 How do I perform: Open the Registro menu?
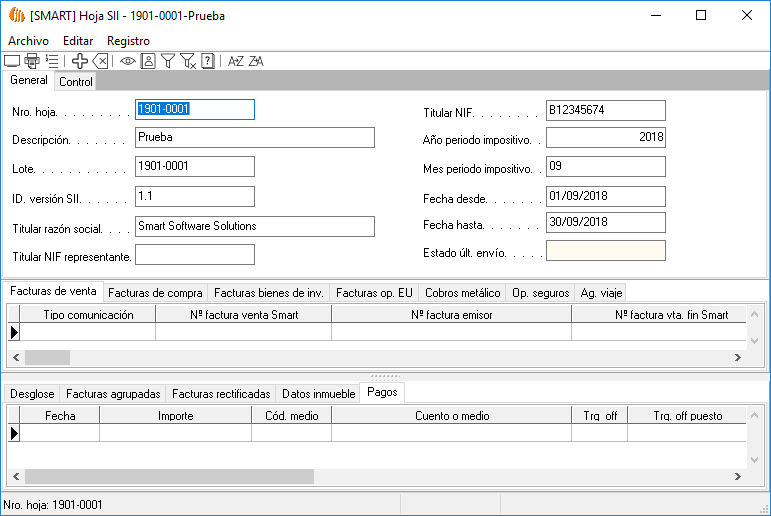(128, 41)
